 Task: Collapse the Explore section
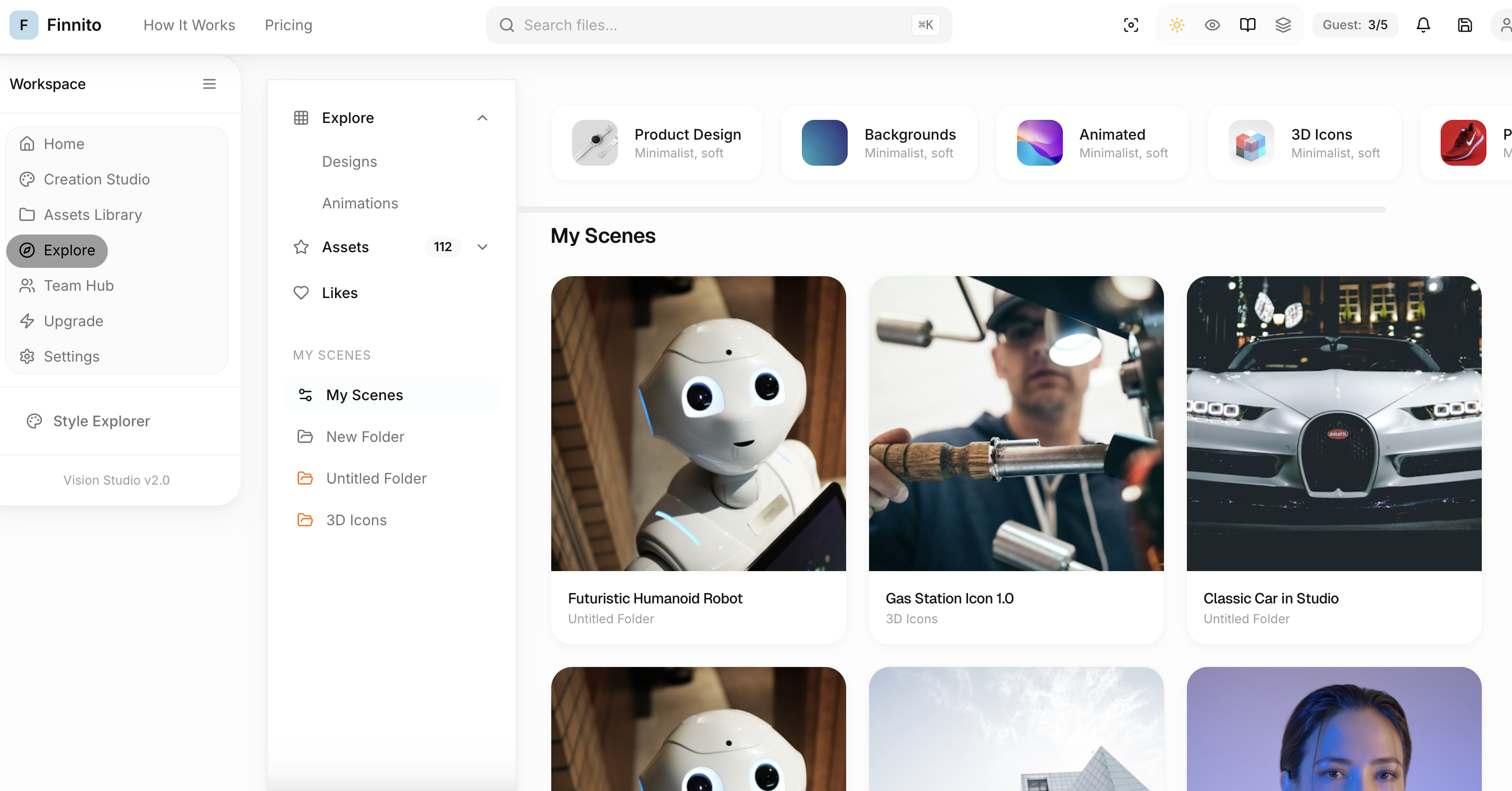pos(482,117)
